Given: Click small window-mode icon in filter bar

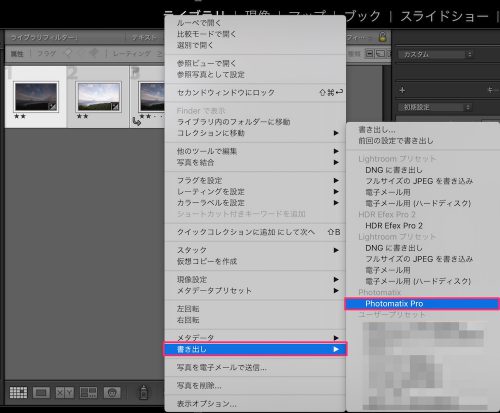Looking at the screenshot, I should click(x=370, y=54).
